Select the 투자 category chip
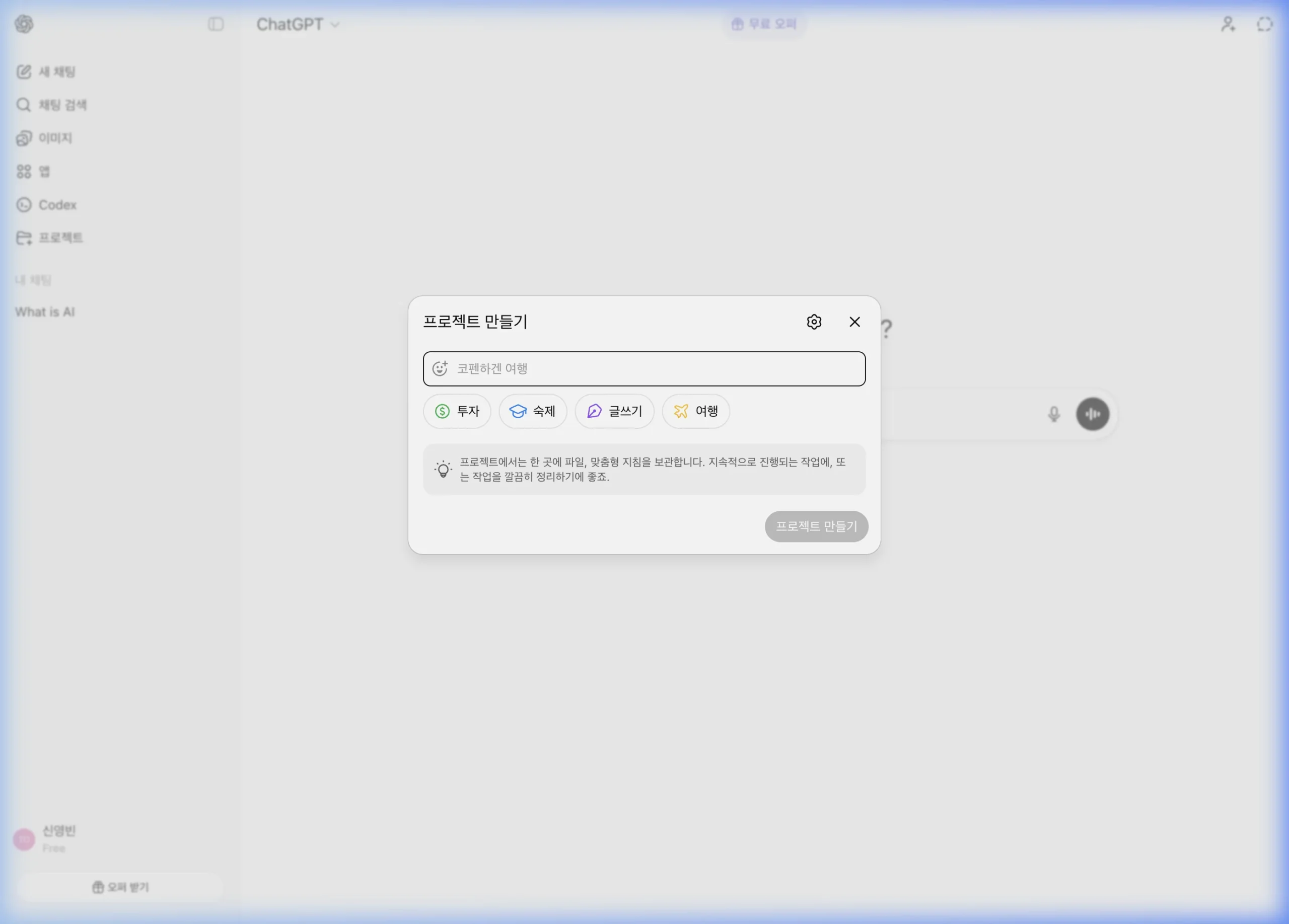Screen dimensions: 1289x924 tap(457, 411)
